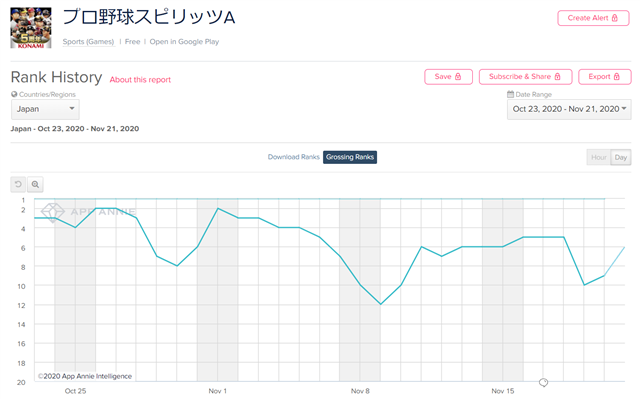Click the chart reset zoom icon
640x399 pixels.
pos(18,184)
